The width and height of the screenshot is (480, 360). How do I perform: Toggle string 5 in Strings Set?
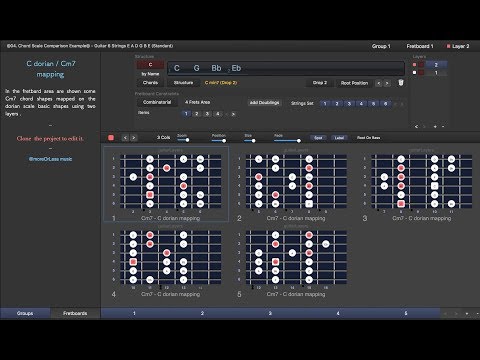click(x=373, y=104)
